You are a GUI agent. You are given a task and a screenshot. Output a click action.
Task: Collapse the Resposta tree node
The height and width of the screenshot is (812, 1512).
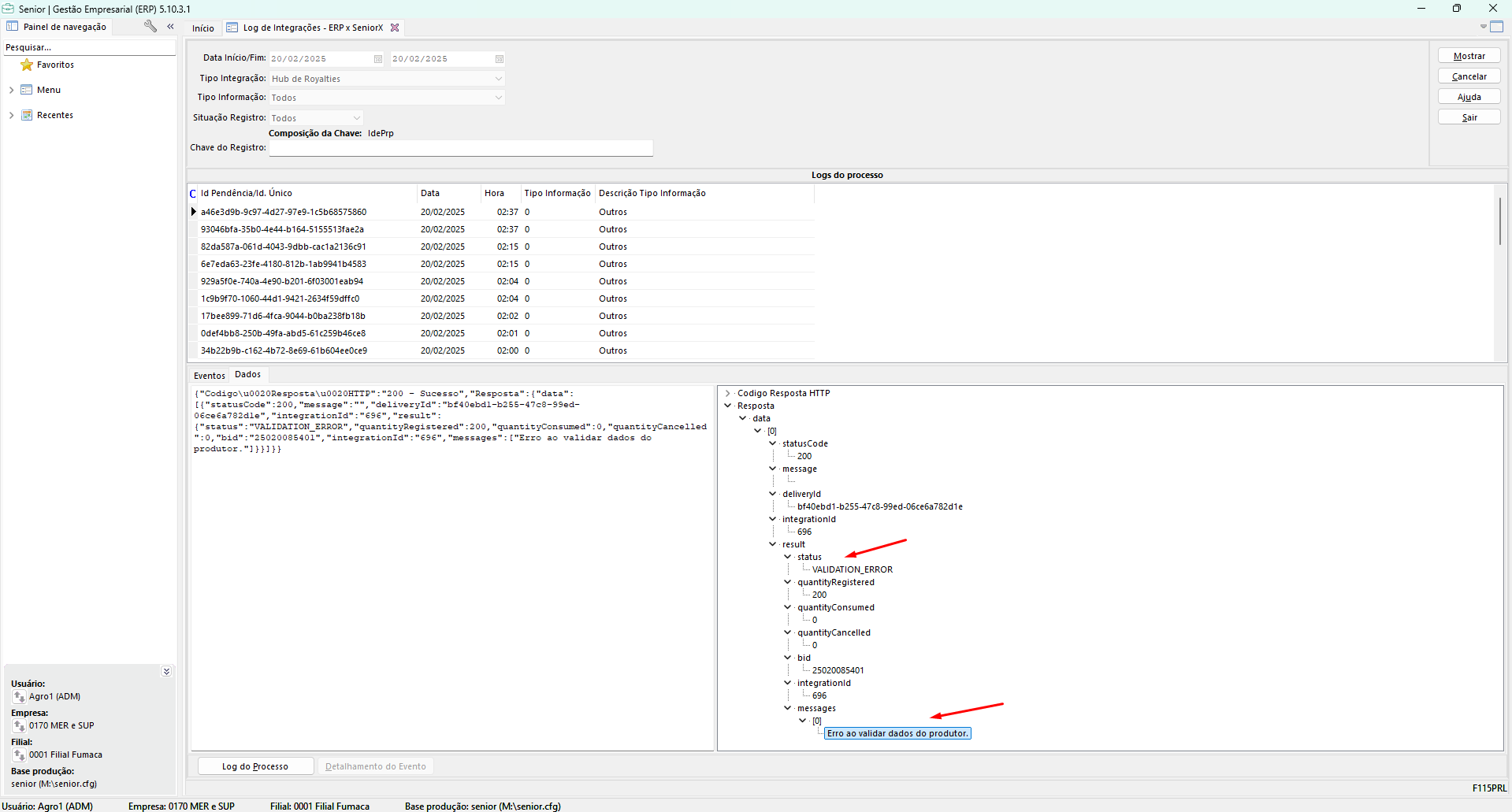727,406
